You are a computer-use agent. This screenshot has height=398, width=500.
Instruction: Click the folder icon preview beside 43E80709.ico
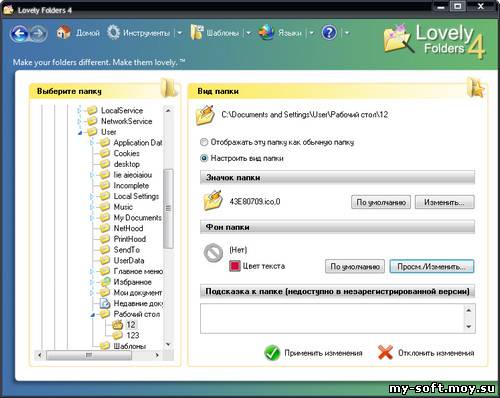click(x=213, y=200)
